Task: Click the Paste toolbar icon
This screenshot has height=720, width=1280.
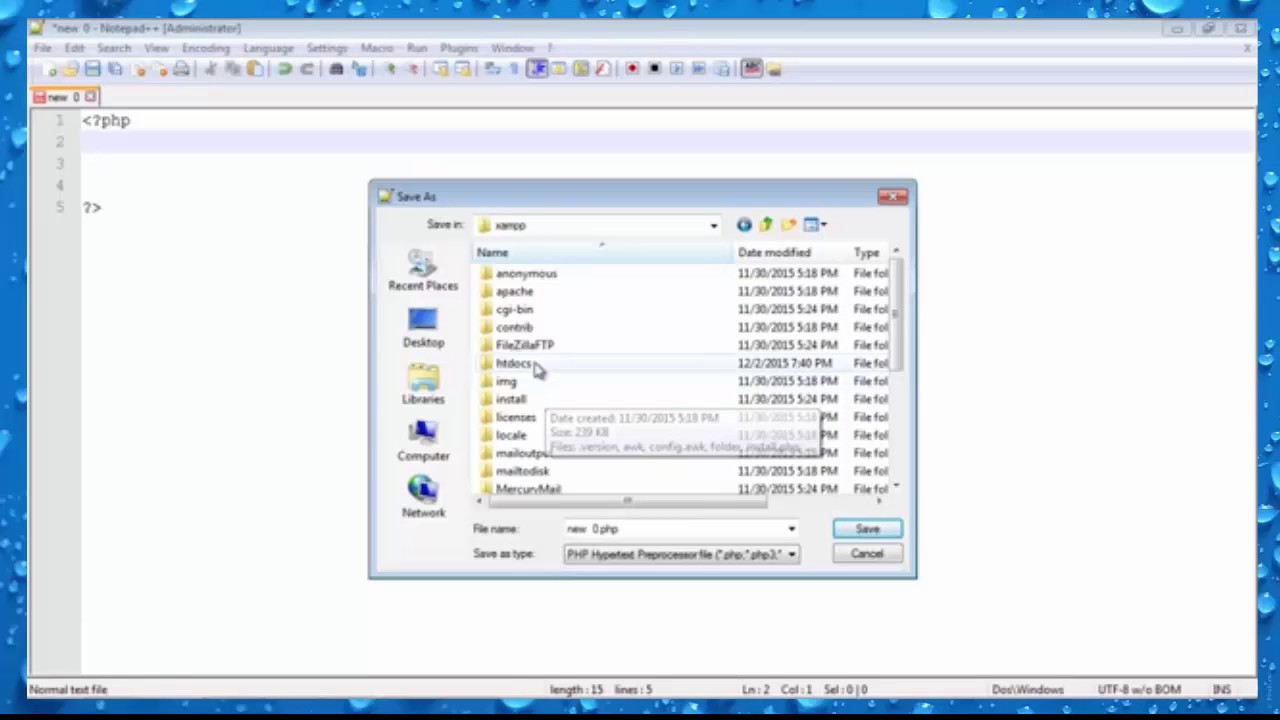Action: pyautogui.click(x=255, y=69)
